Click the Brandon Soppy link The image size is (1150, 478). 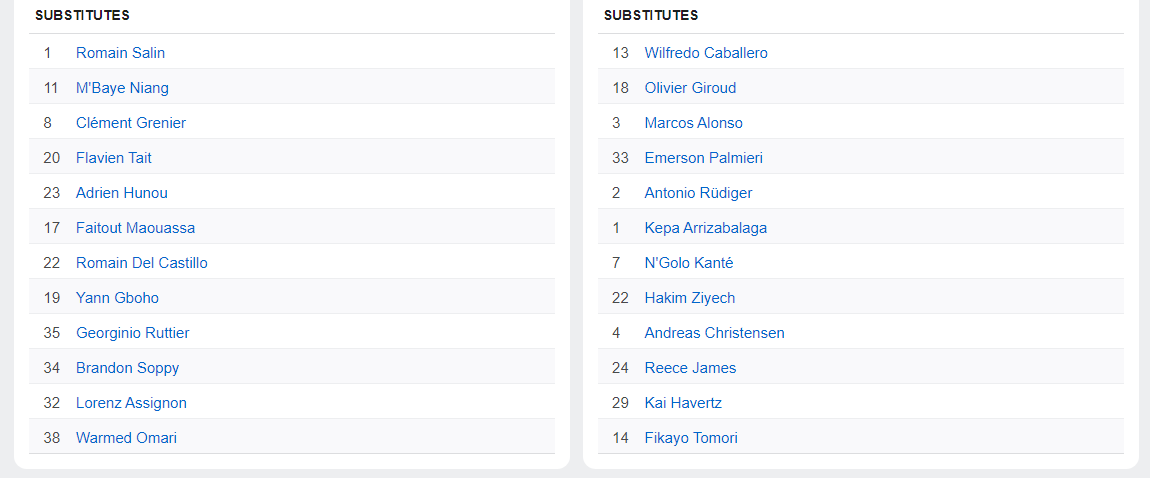(127, 368)
